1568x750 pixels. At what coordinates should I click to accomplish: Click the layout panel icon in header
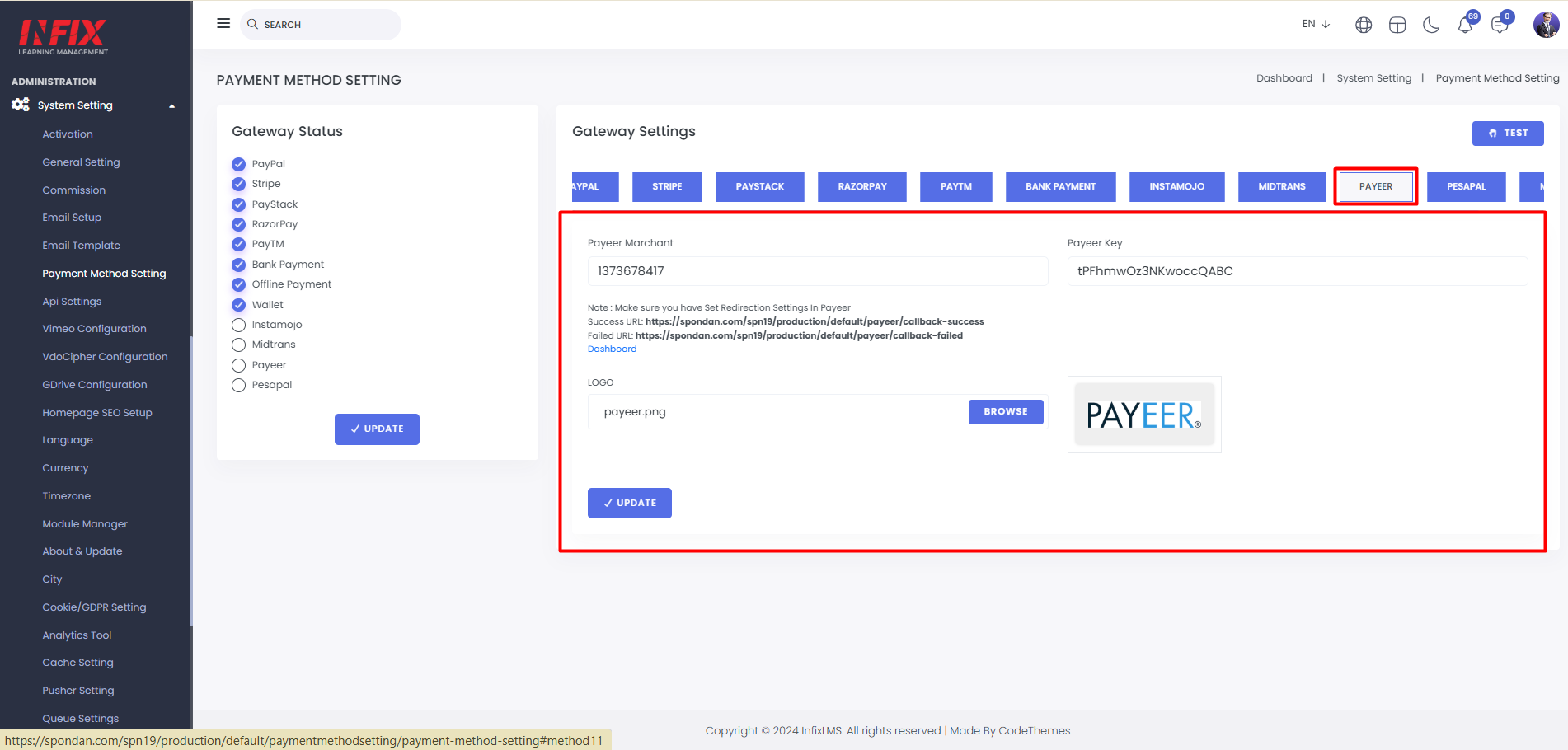tap(1397, 25)
